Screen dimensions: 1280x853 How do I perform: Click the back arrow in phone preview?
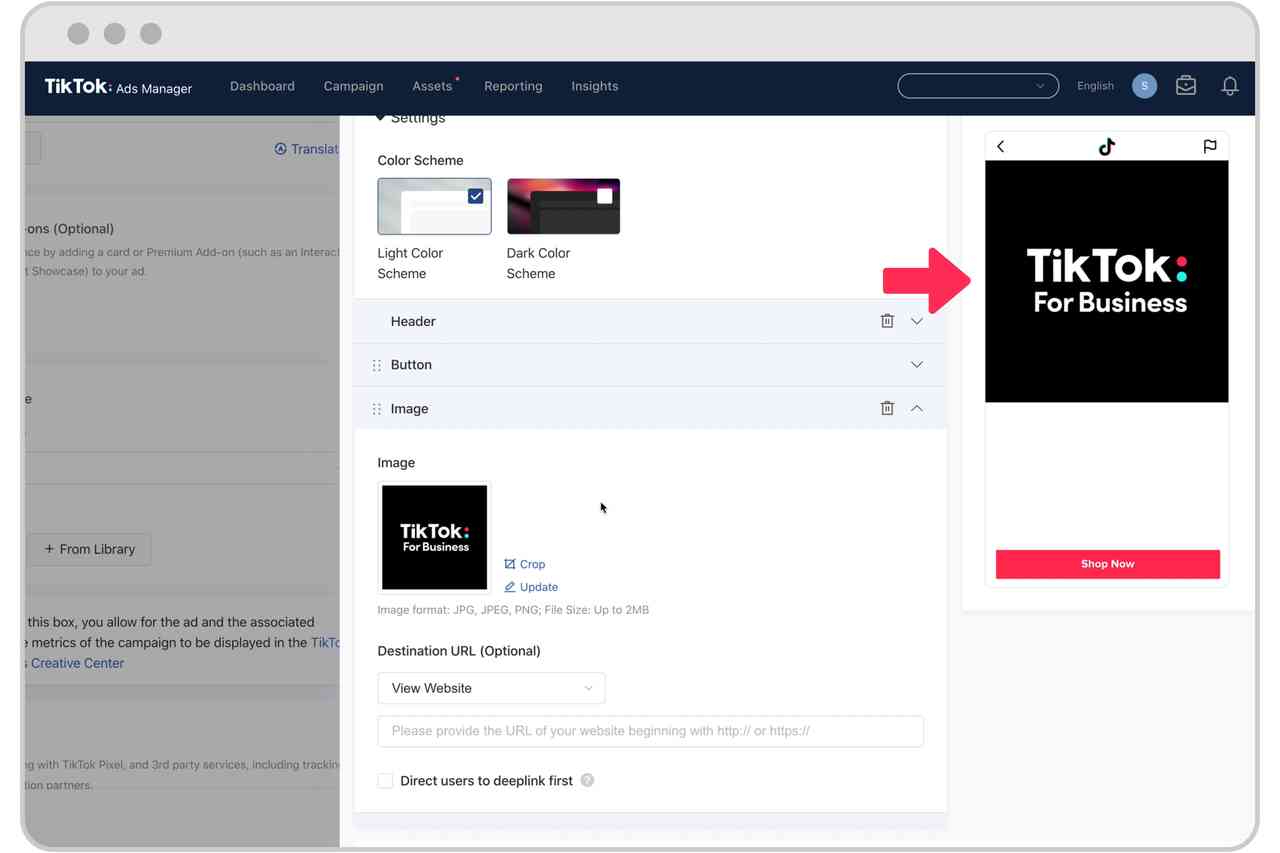point(1001,146)
